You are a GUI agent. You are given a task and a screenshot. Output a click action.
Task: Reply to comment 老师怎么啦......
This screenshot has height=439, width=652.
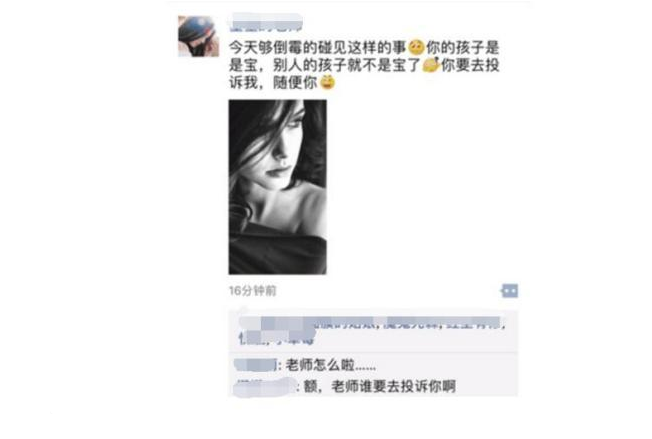[331, 365]
